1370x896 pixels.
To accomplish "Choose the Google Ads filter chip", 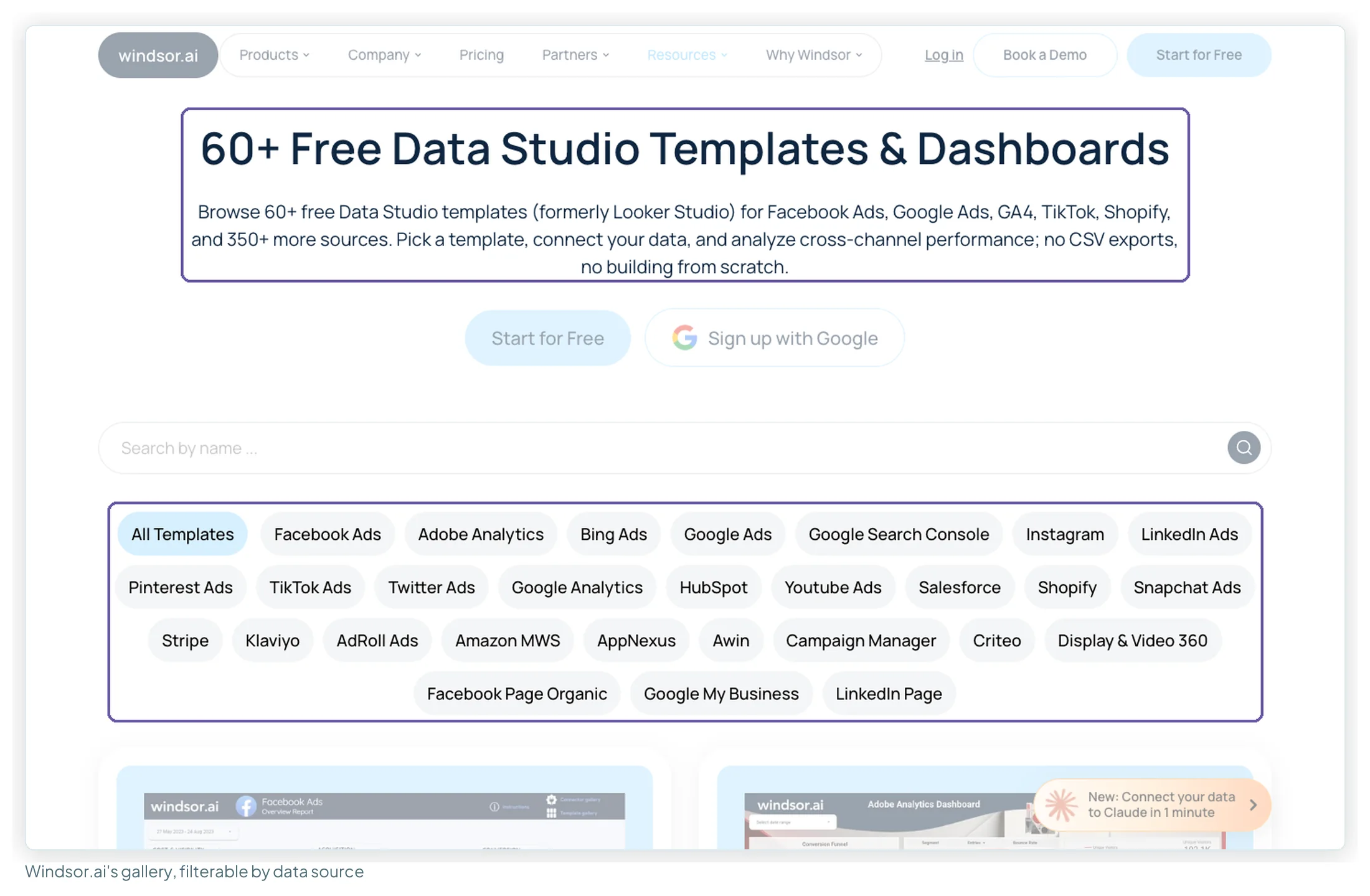I will pyautogui.click(x=727, y=534).
